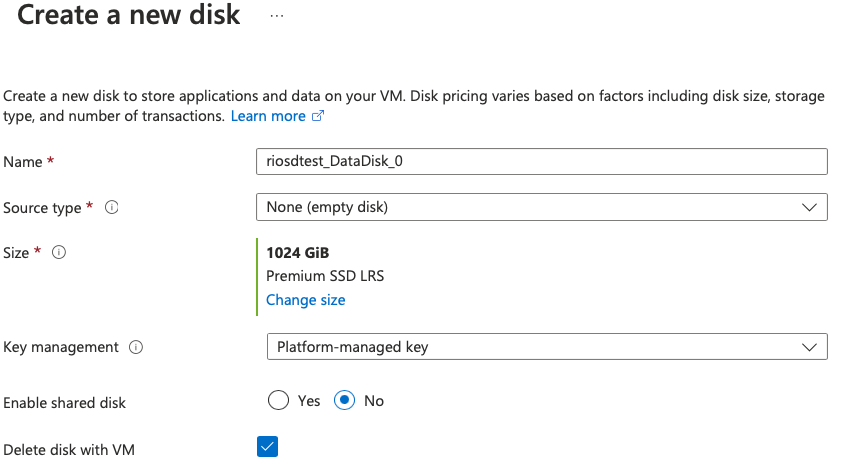Click the 1024 GiB size value
Viewport: 844px width, 473px height.
(x=297, y=253)
